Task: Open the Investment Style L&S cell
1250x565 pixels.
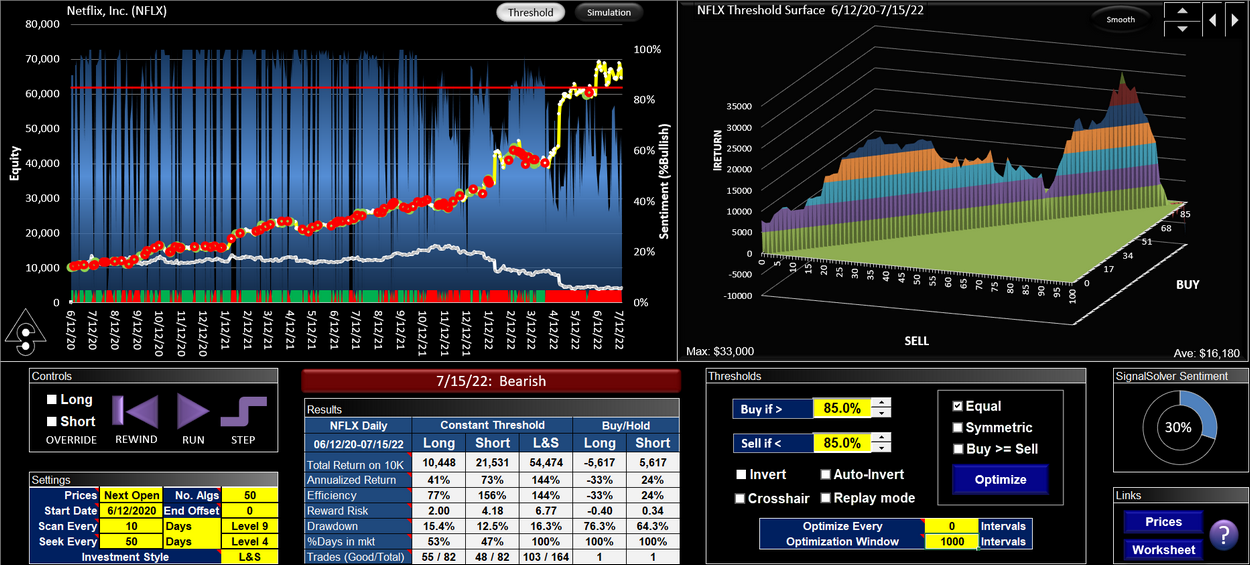Action: tap(248, 557)
